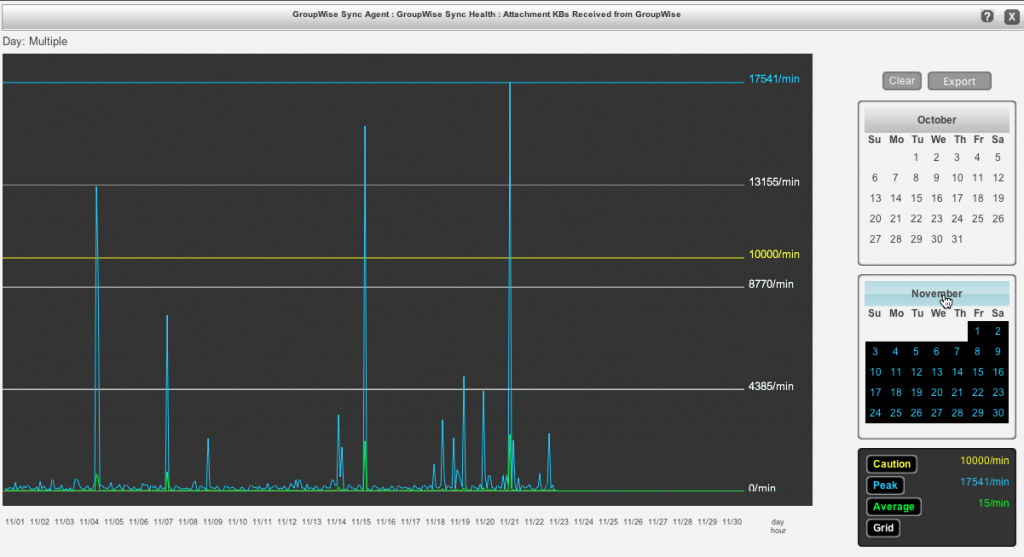Choose October 12 in the calendar
Viewport: 1024px width, 557px height.
pyautogui.click(x=998, y=178)
